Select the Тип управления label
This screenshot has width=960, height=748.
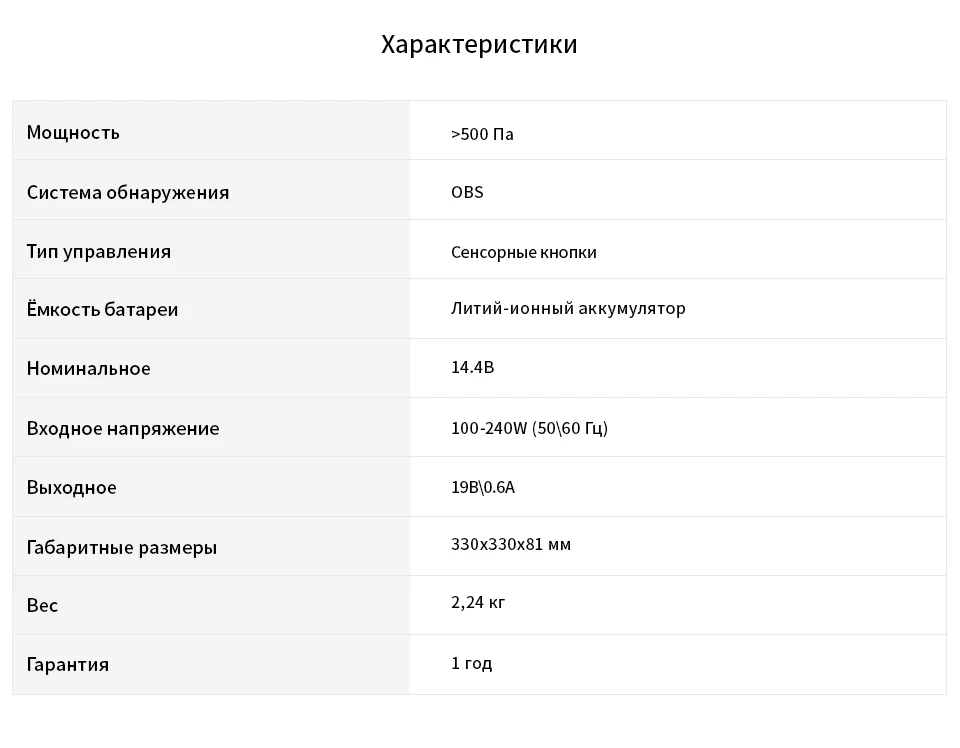(99, 252)
